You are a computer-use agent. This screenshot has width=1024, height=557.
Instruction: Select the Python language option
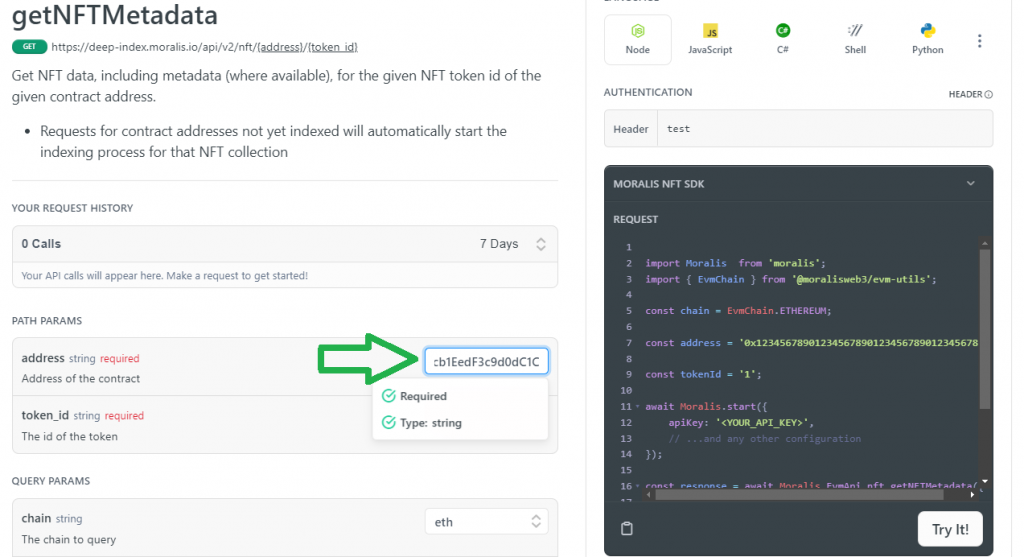coord(927,40)
